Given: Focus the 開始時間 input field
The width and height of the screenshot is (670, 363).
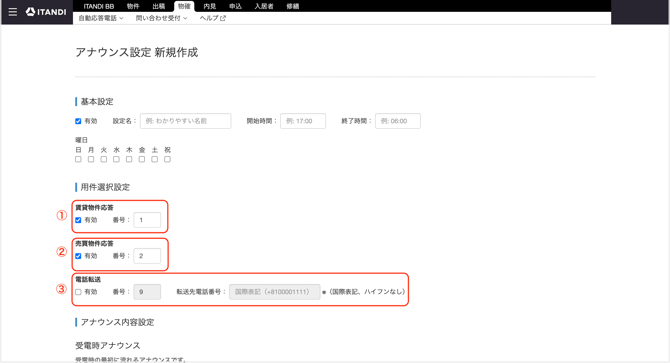Looking at the screenshot, I should click(x=303, y=121).
